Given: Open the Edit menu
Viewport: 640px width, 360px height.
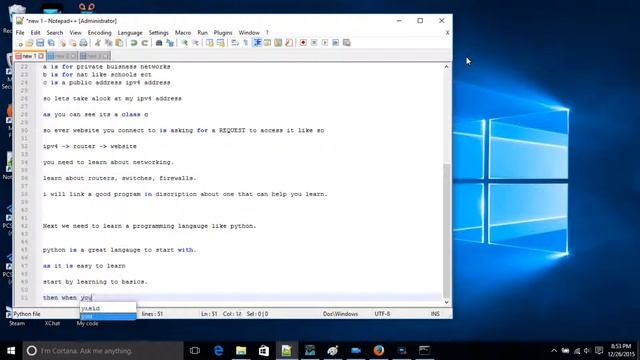Looking at the screenshot, I should pos(36,33).
